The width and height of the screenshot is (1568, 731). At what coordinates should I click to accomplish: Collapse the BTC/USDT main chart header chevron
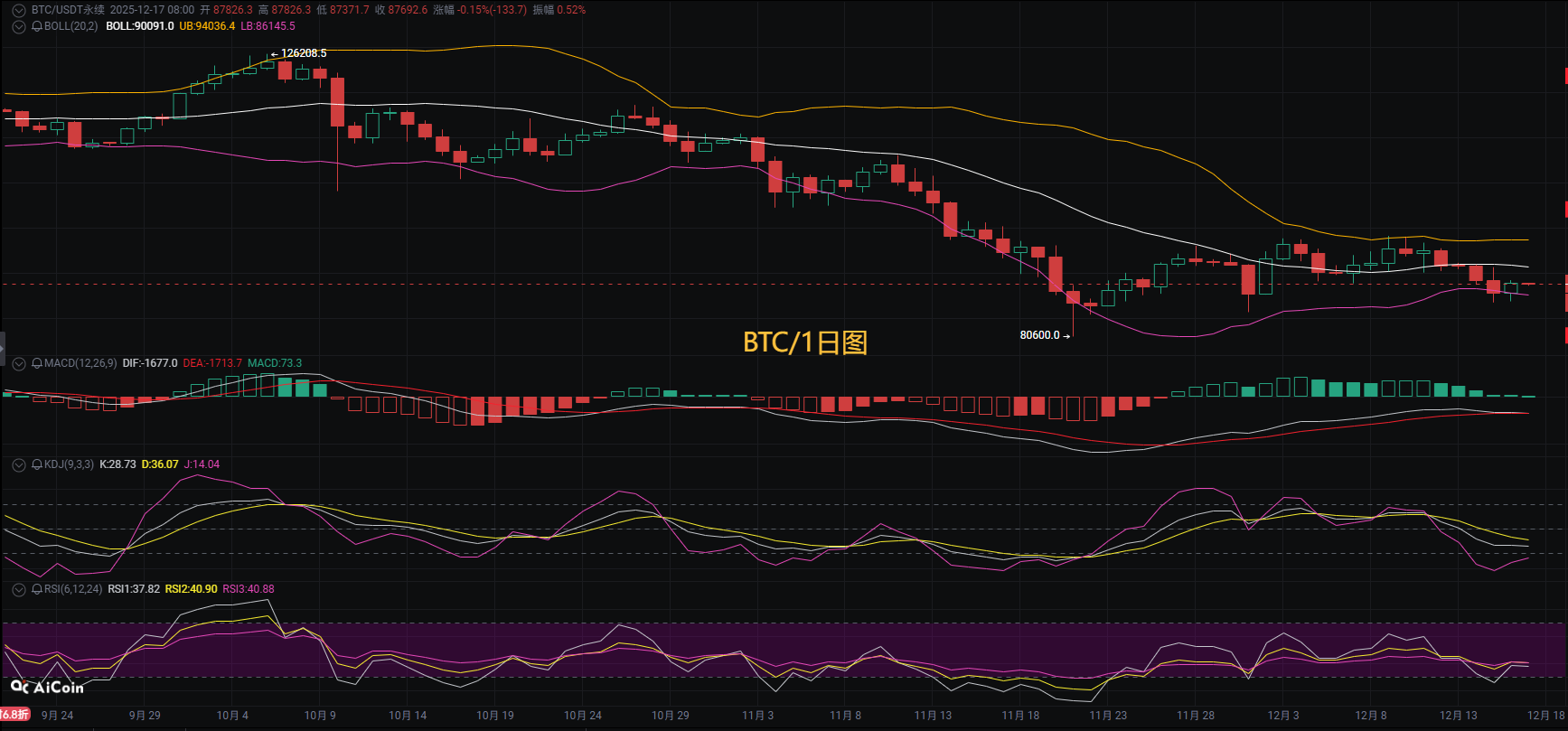(19, 10)
